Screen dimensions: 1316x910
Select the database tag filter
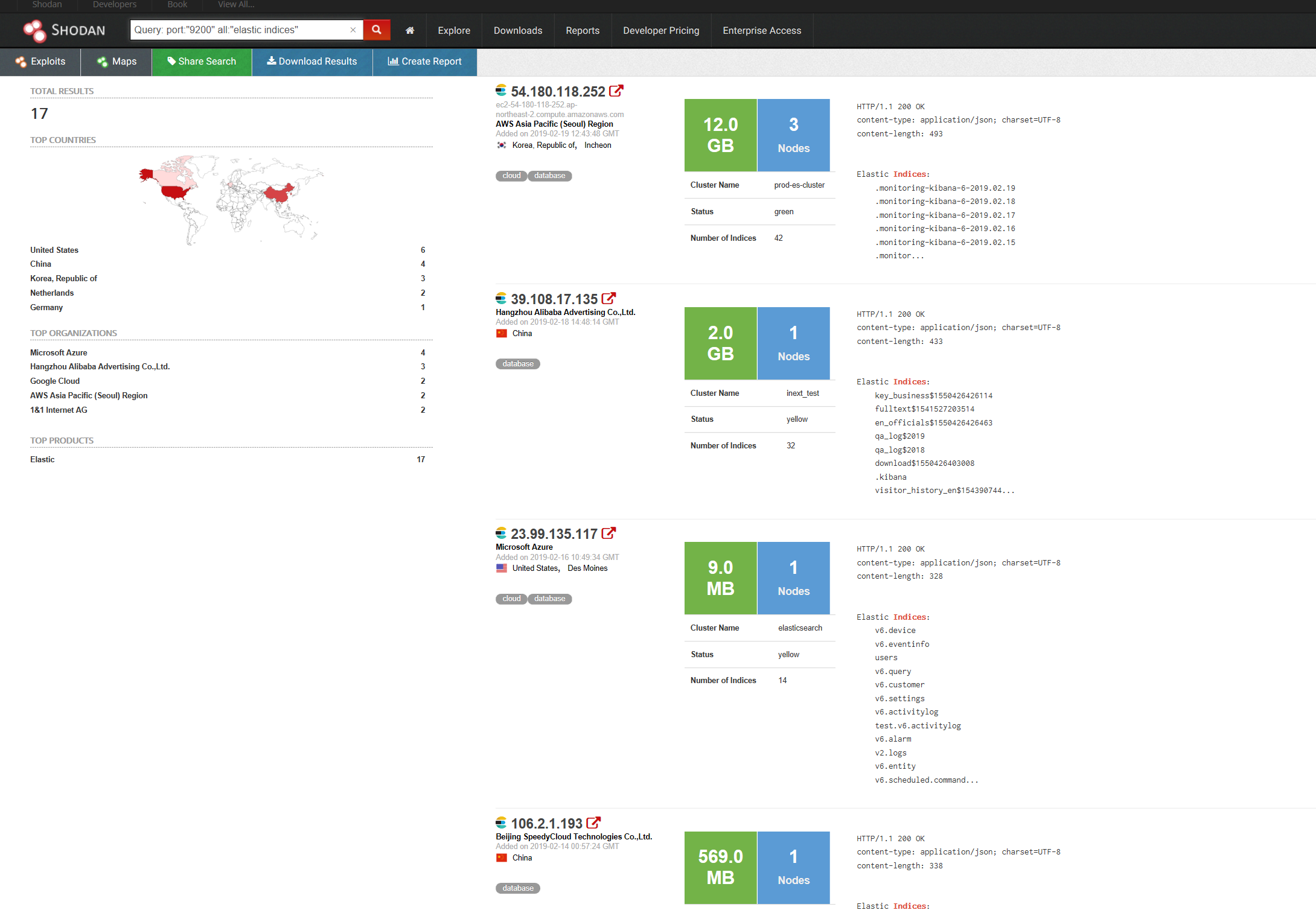[x=549, y=176]
